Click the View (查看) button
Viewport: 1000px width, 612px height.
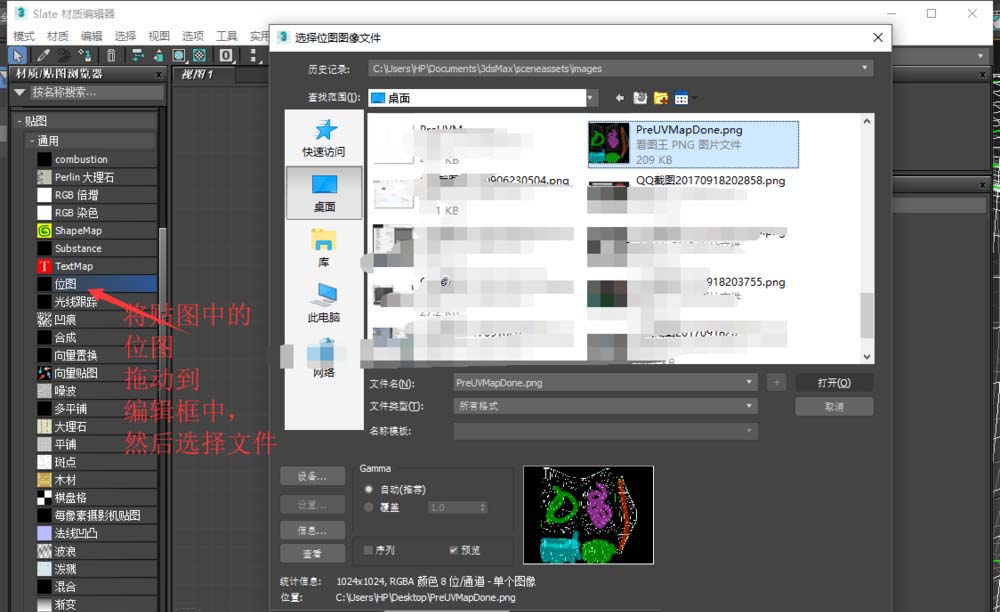click(312, 553)
